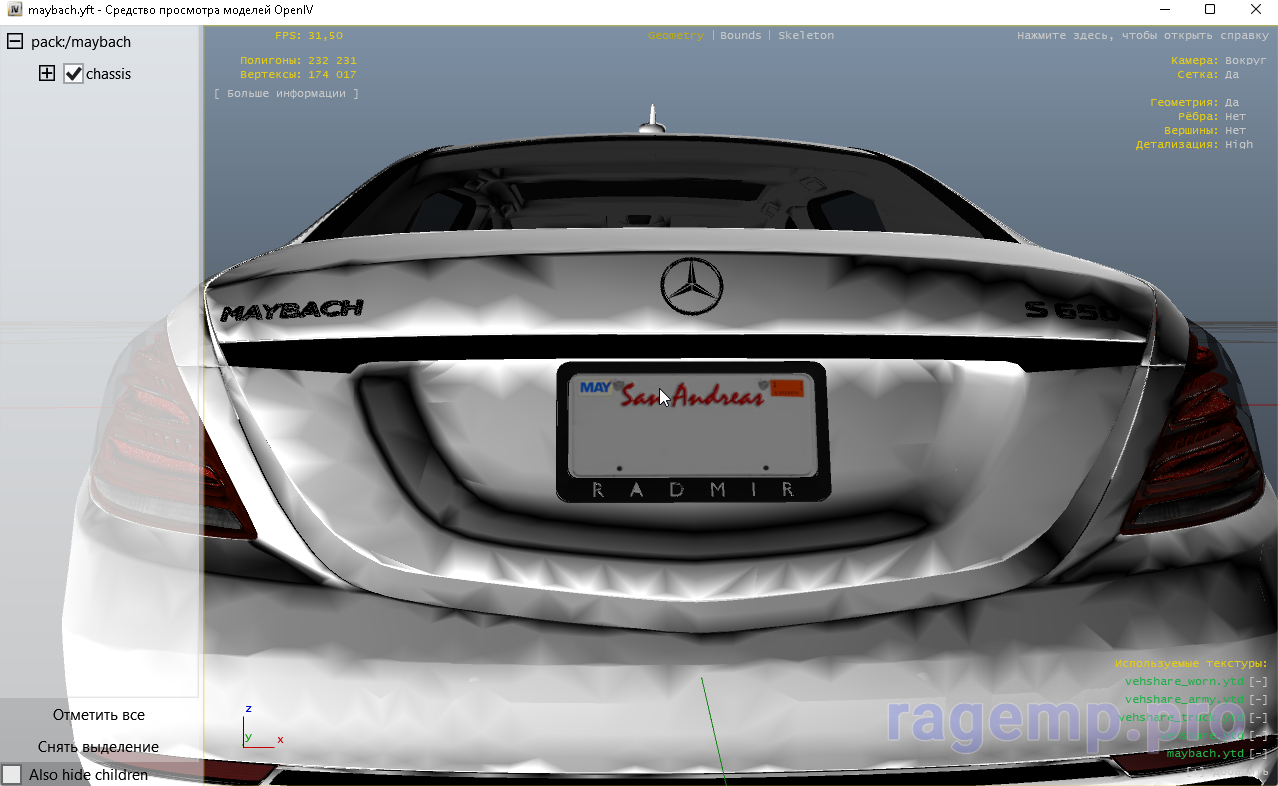The image size is (1278, 786).
Task: Remove vehshare_army.ytd texture via [-] icon
Action: pos(1258,700)
